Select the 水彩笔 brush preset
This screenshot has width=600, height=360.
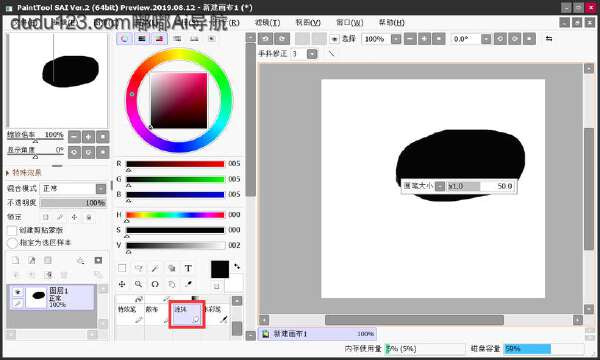click(216, 314)
